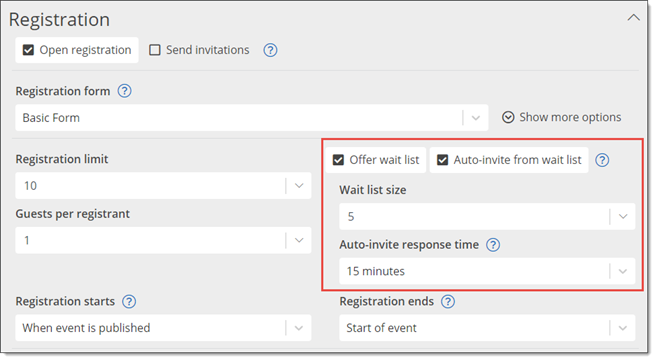This screenshot has width=655, height=360.
Task: Open Auto-invite response time dropdown
Action: click(x=487, y=271)
